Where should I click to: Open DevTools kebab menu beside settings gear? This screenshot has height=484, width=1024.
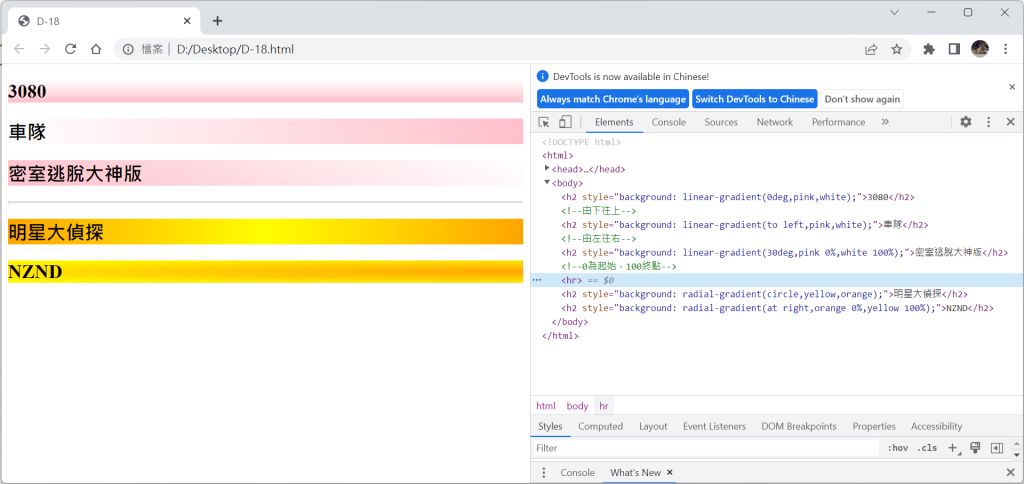click(x=989, y=122)
